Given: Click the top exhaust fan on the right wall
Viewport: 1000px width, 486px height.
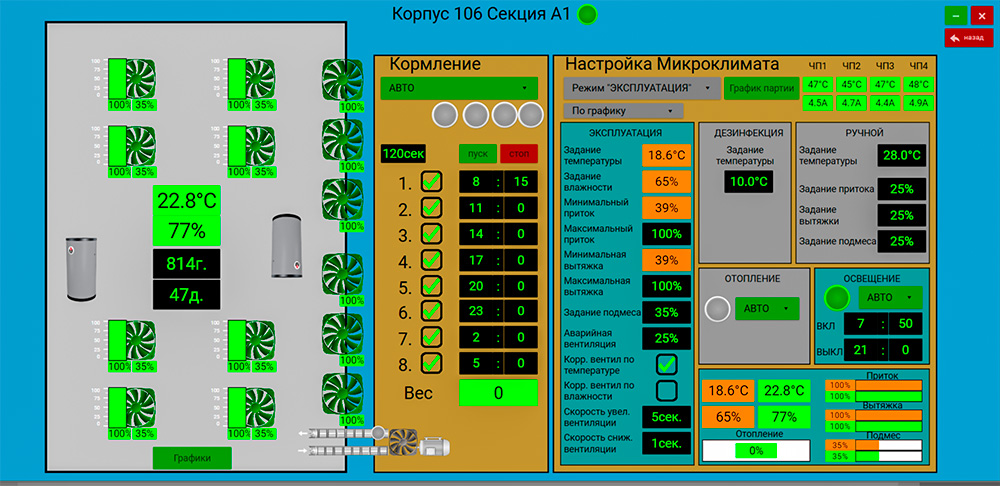Looking at the screenshot, I should (x=342, y=78).
